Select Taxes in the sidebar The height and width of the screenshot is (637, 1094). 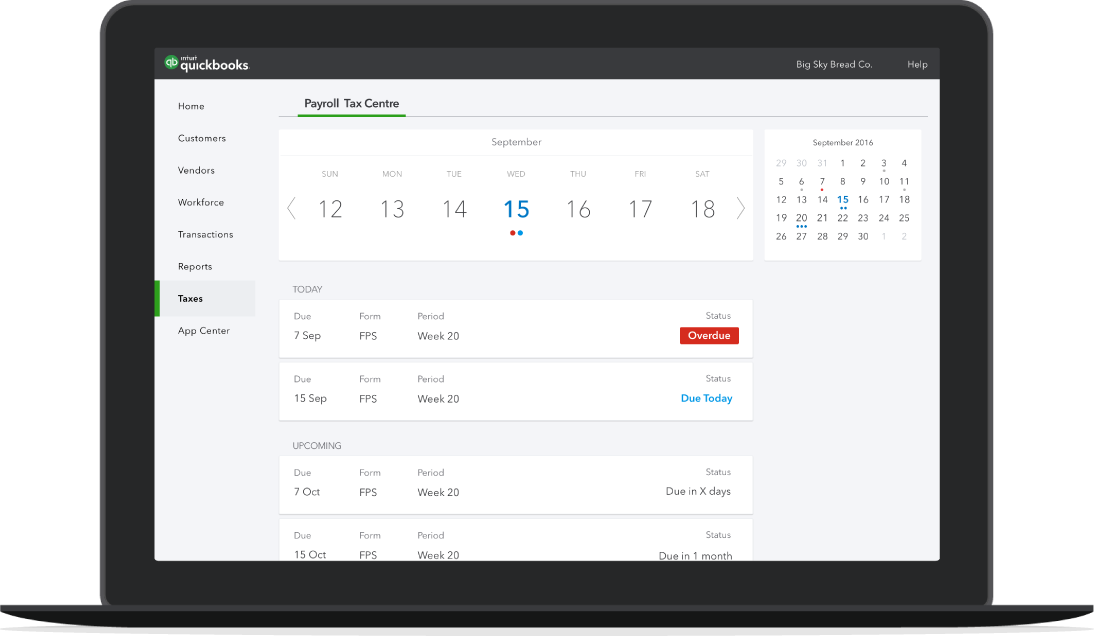pyautogui.click(x=190, y=298)
